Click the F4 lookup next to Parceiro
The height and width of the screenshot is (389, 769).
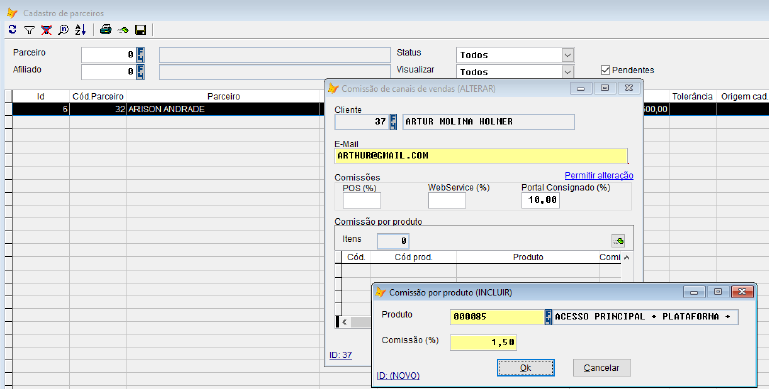(x=140, y=54)
